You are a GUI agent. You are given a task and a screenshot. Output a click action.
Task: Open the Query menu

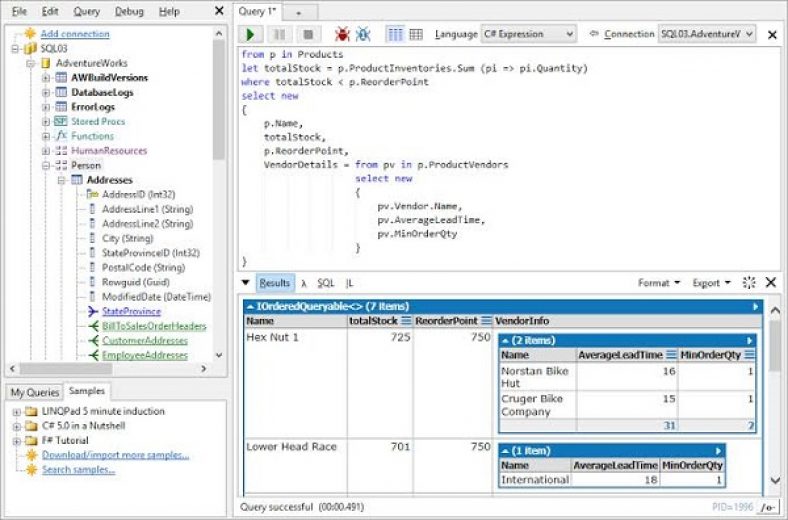(87, 11)
